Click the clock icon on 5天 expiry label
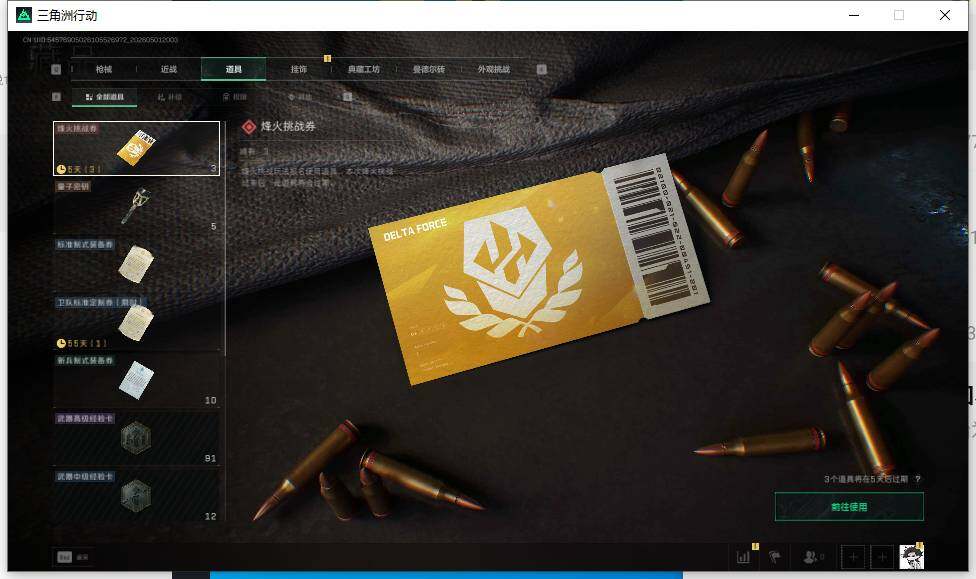Viewport: 976px width, 579px height. coord(61,169)
